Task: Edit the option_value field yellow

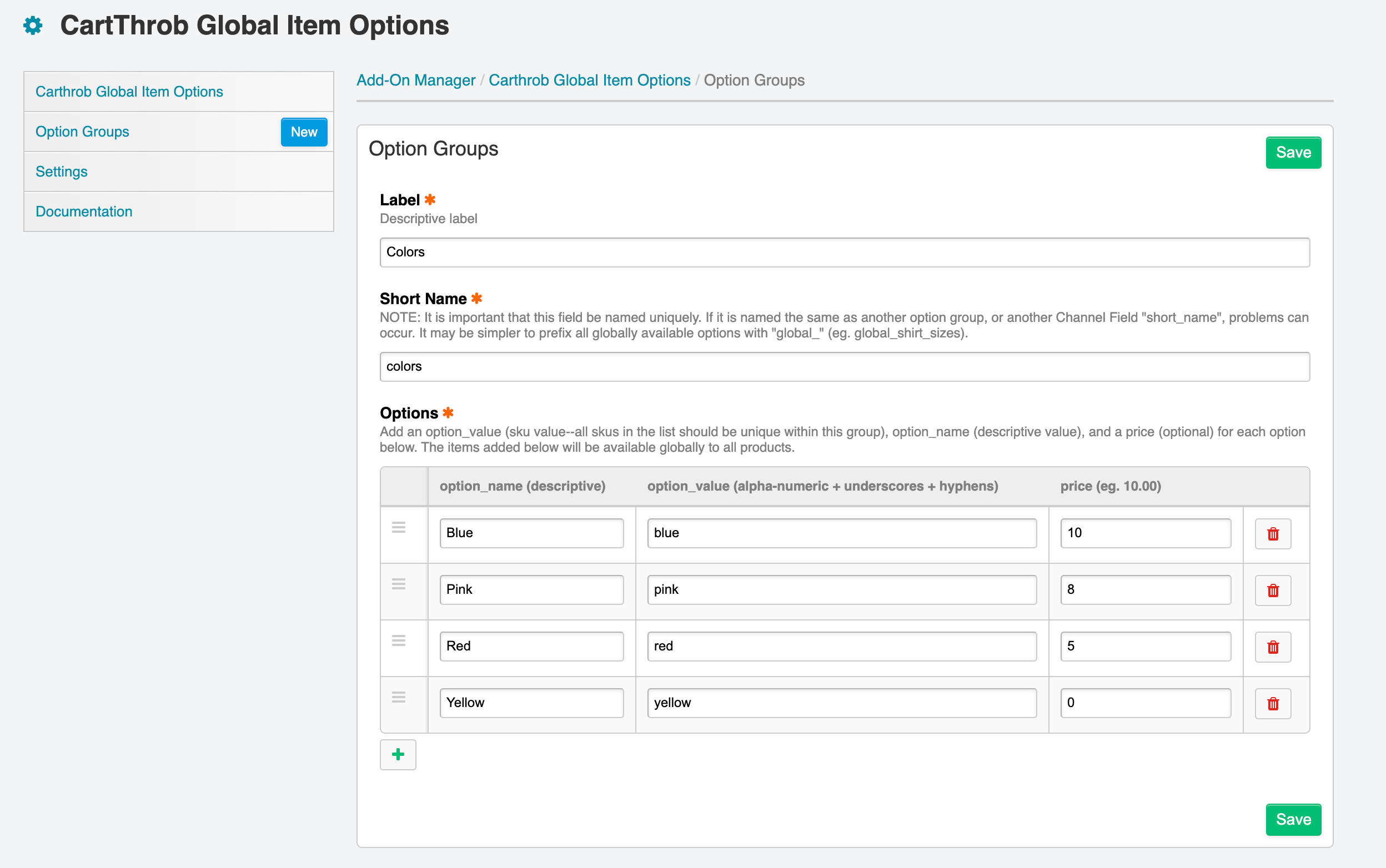Action: [x=841, y=703]
